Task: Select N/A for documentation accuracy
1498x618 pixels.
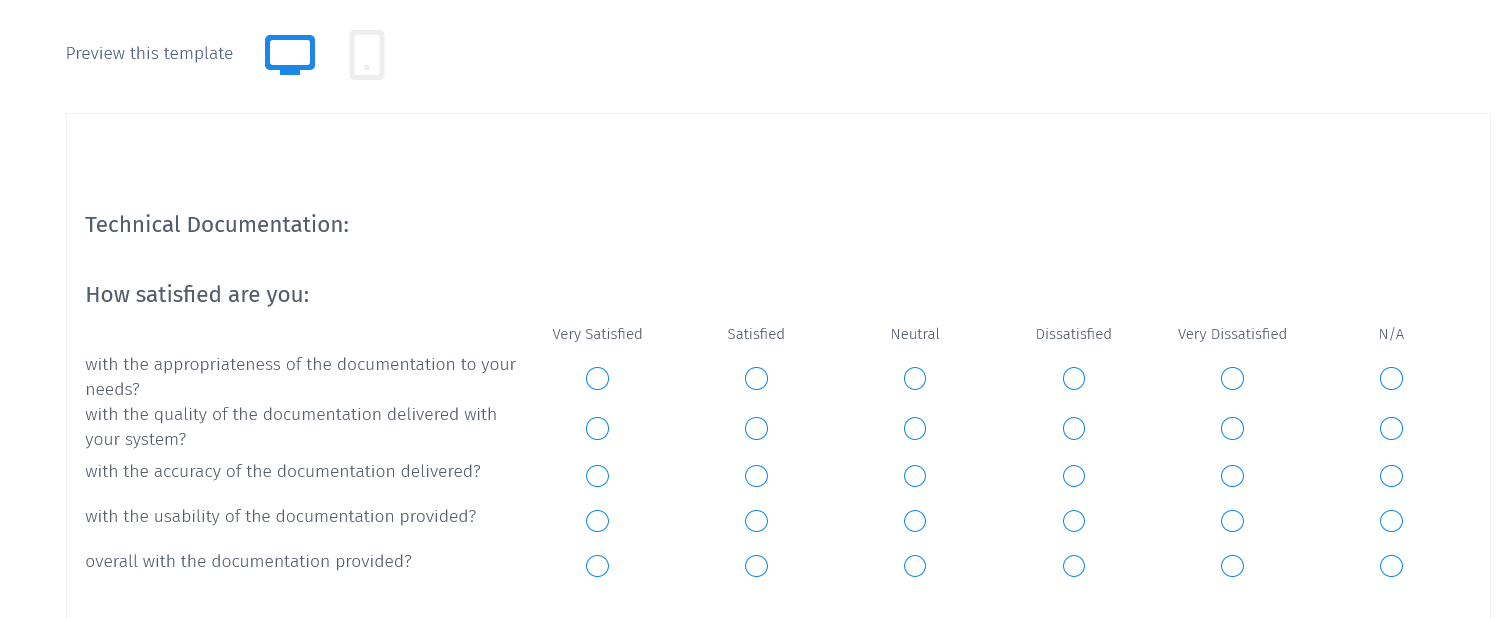Action: [1391, 476]
